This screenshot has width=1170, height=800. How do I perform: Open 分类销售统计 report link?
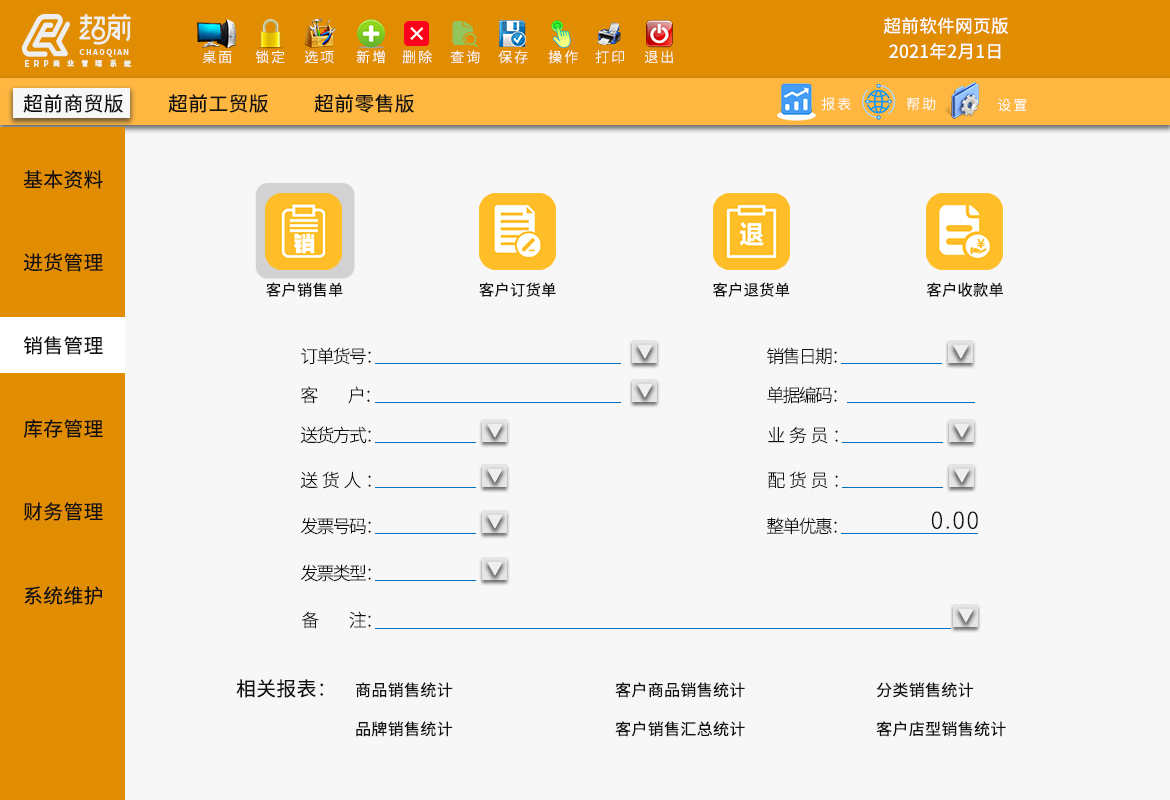click(925, 690)
